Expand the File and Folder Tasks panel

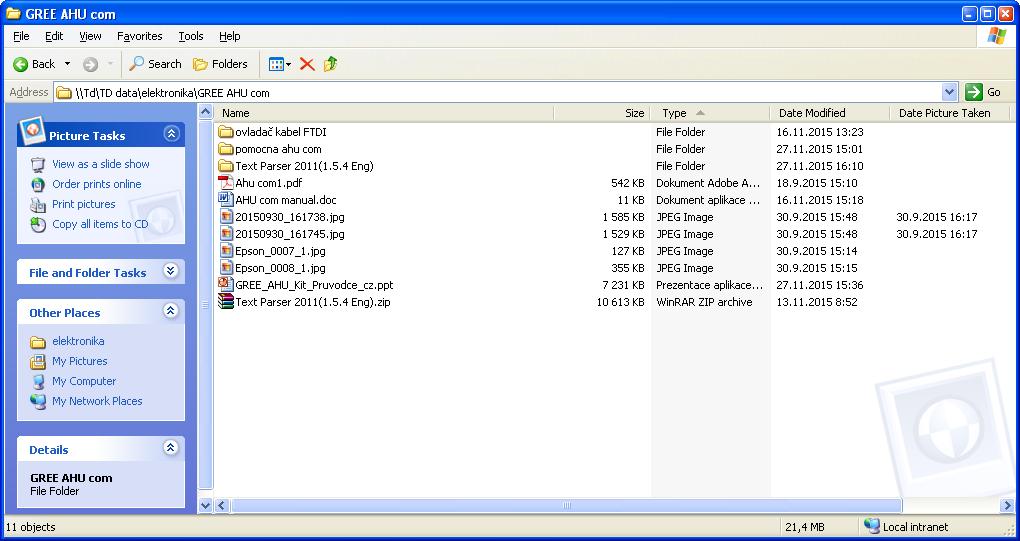pyautogui.click(x=170, y=270)
